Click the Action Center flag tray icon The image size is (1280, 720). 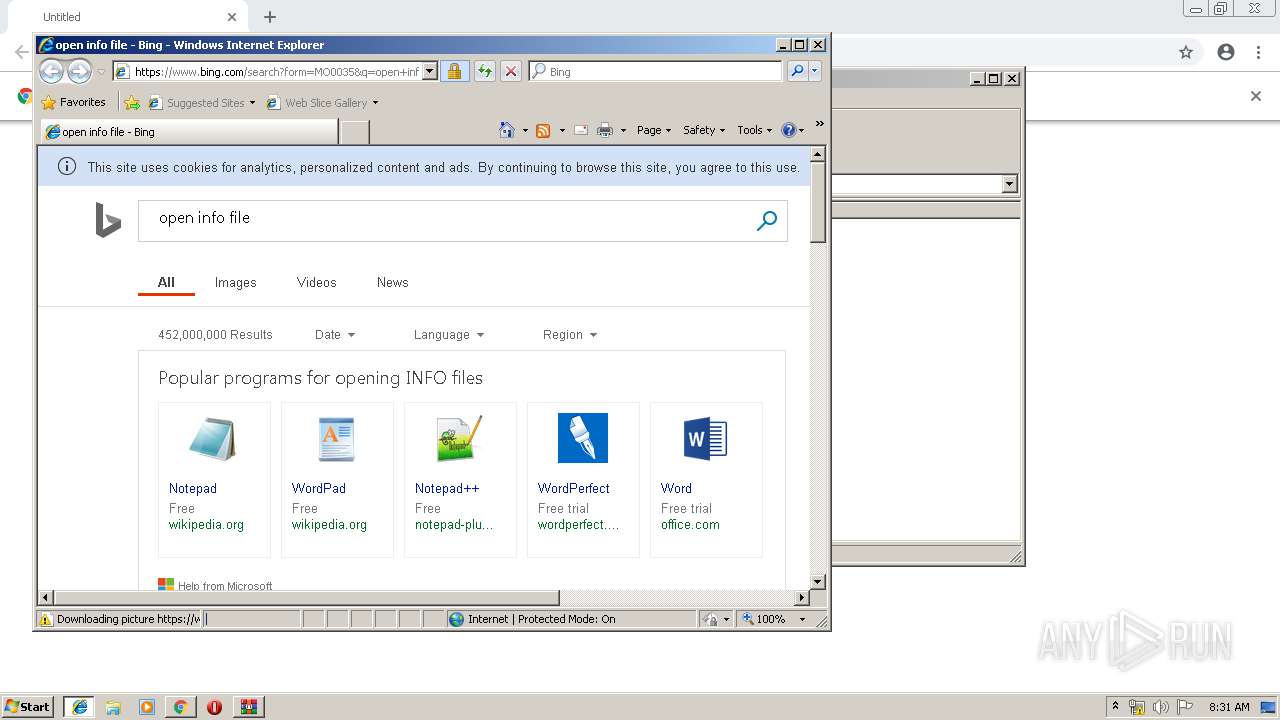tap(1185, 707)
